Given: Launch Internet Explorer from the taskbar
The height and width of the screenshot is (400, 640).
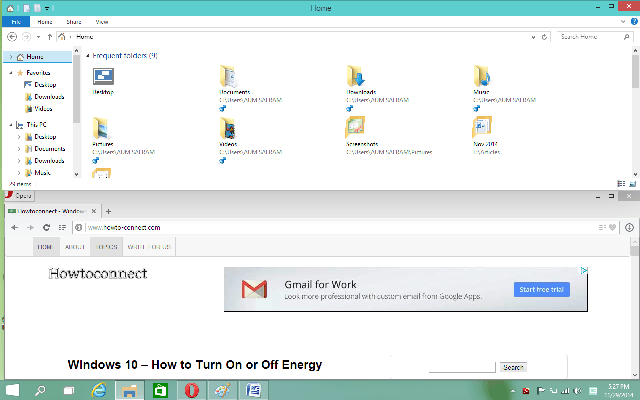Looking at the screenshot, I should 99,390.
